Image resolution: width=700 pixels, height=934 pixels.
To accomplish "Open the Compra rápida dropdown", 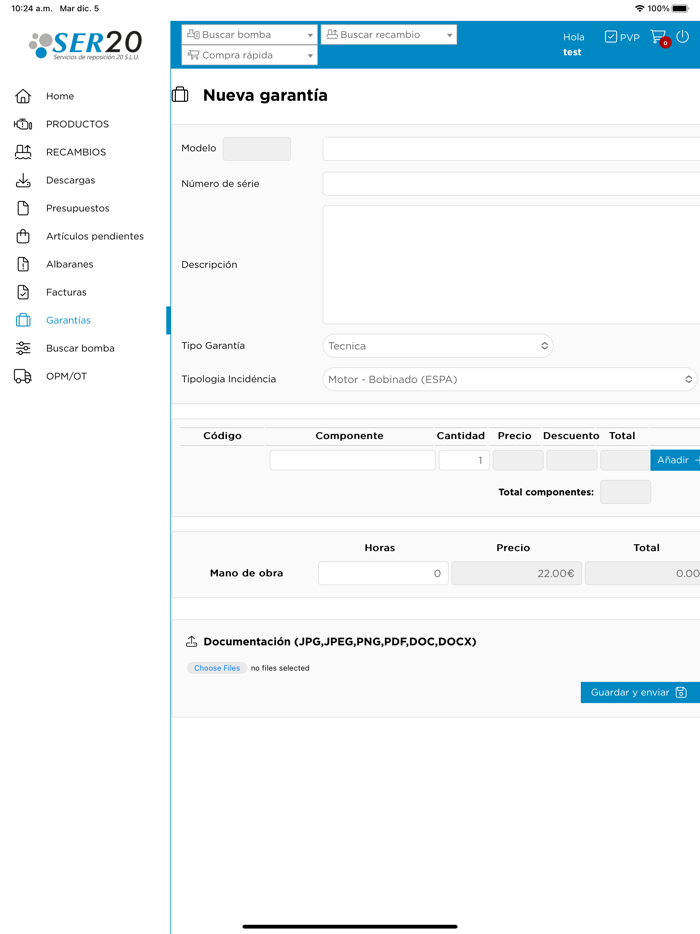I will pyautogui.click(x=250, y=55).
